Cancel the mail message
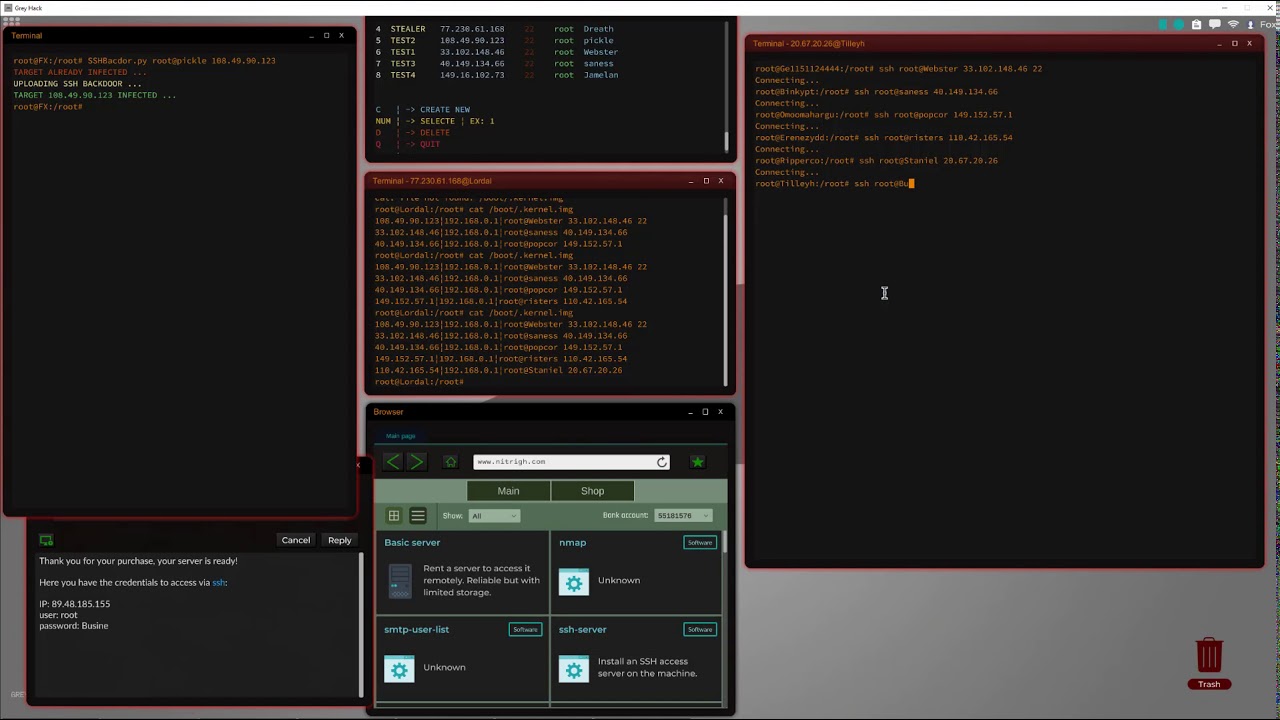This screenshot has width=1280, height=720. pos(296,540)
